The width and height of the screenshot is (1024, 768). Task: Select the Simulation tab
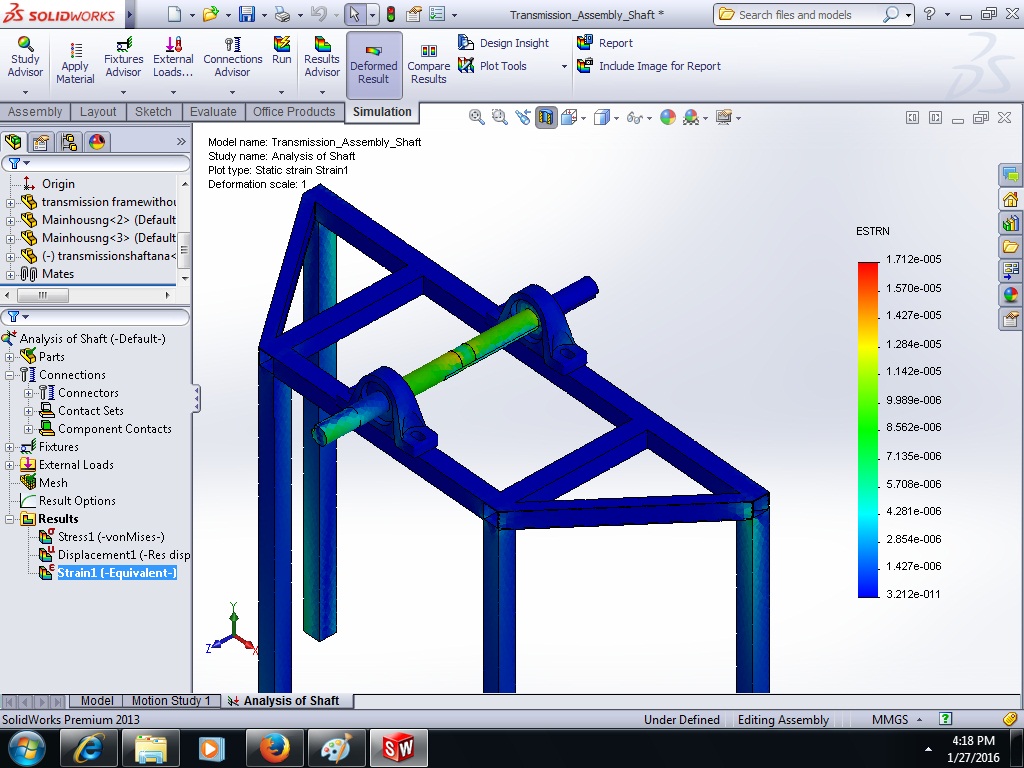click(x=382, y=112)
